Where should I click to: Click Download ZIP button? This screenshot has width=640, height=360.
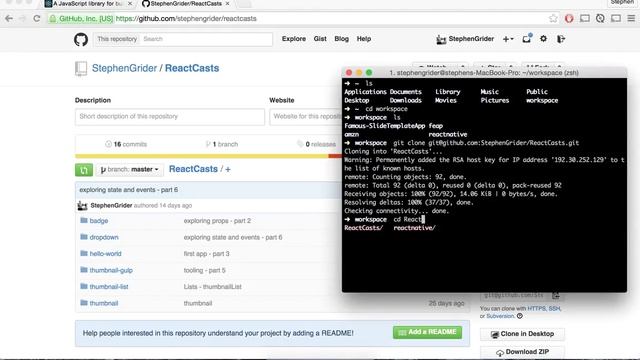[x=522, y=352]
